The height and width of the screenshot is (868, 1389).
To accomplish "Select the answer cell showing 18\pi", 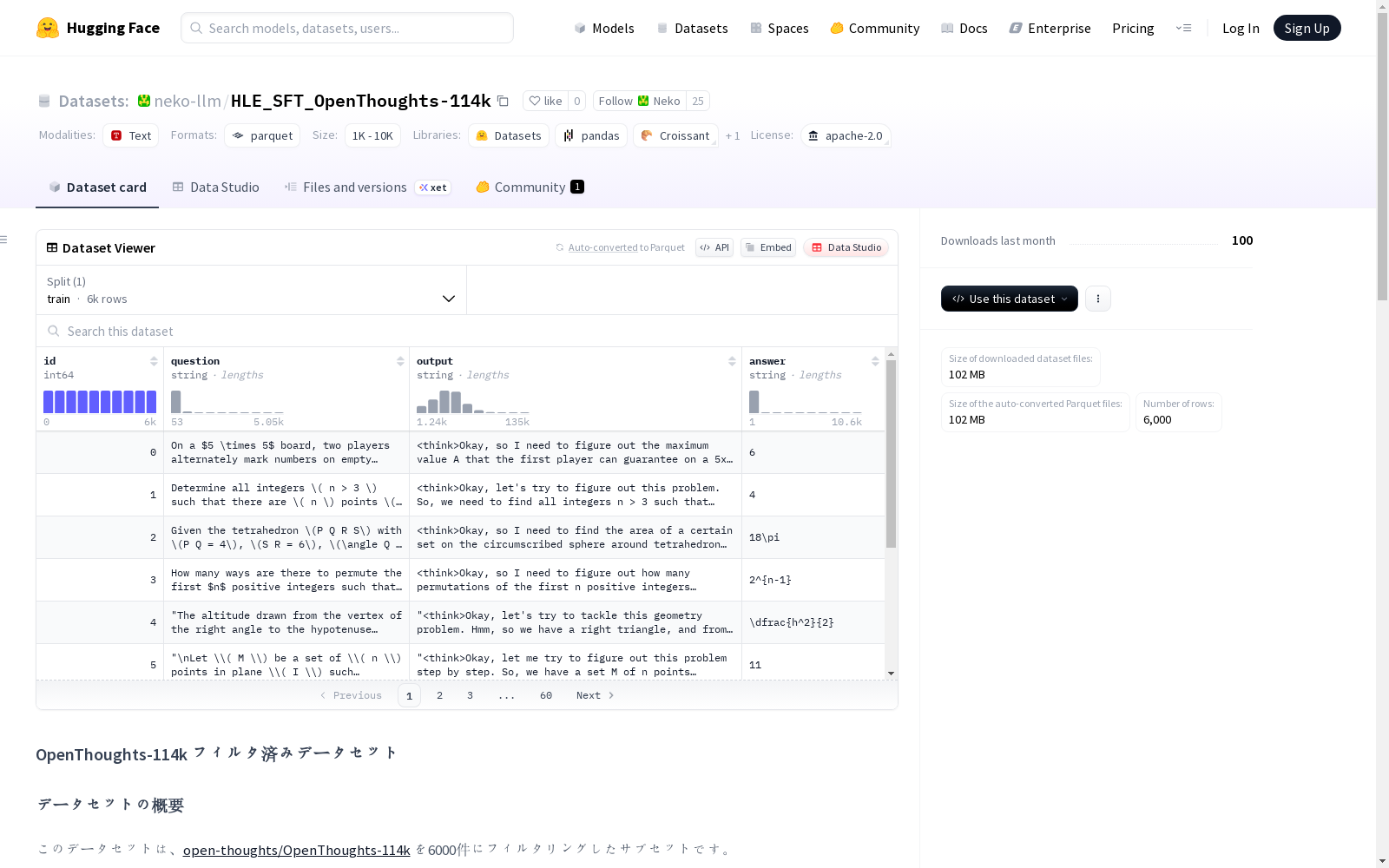I will (x=813, y=537).
